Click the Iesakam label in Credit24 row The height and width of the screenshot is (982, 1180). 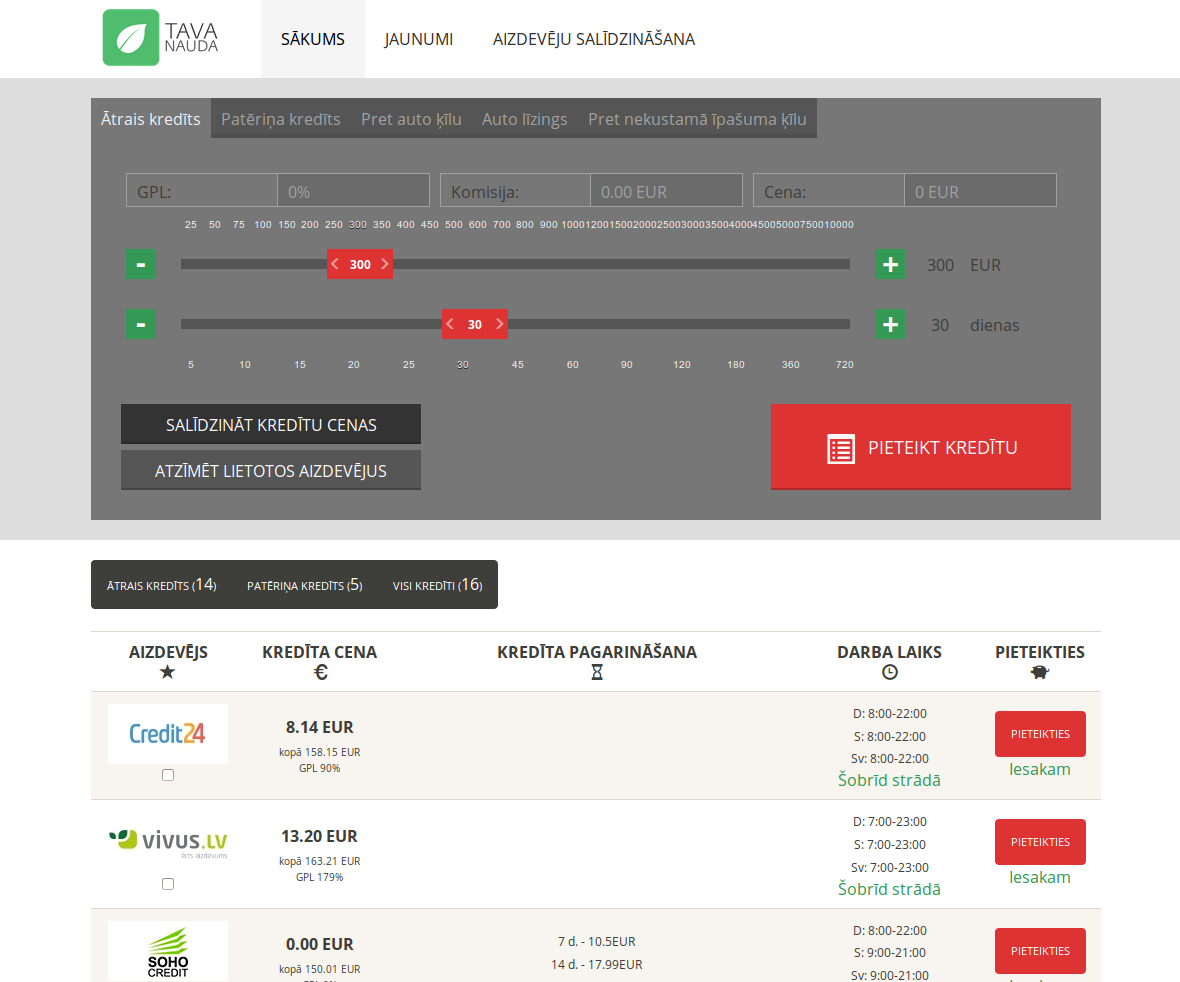pyautogui.click(x=1040, y=769)
